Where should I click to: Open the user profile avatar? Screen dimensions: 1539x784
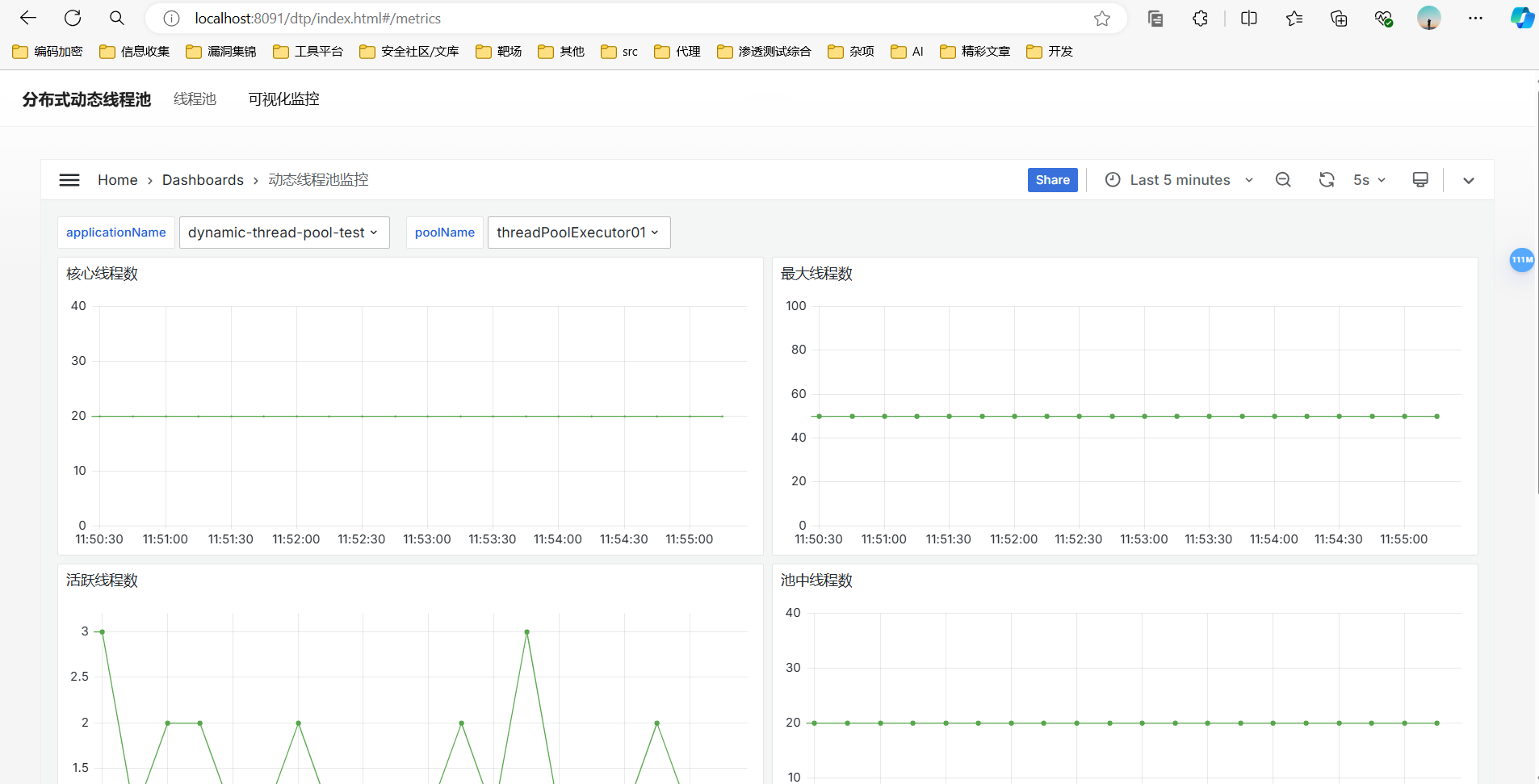tap(1429, 19)
